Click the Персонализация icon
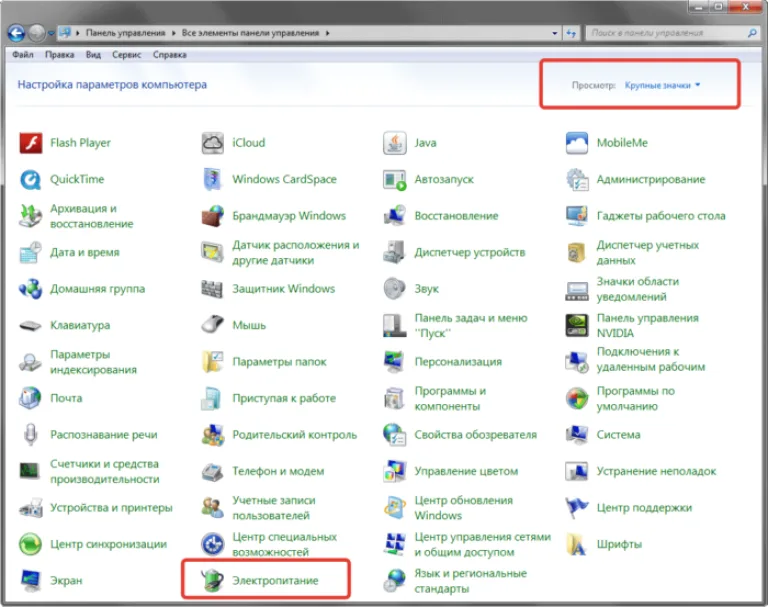 pyautogui.click(x=395, y=362)
